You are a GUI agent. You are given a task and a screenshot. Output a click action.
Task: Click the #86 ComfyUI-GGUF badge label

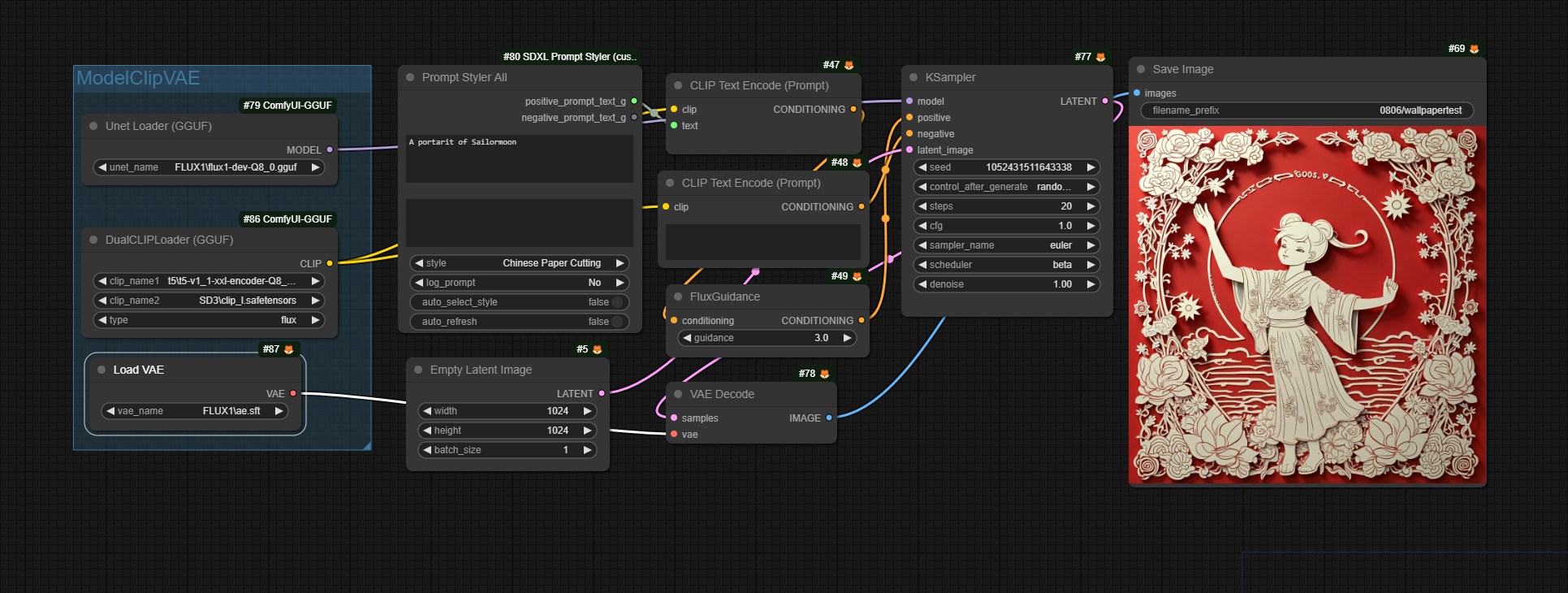[x=287, y=219]
